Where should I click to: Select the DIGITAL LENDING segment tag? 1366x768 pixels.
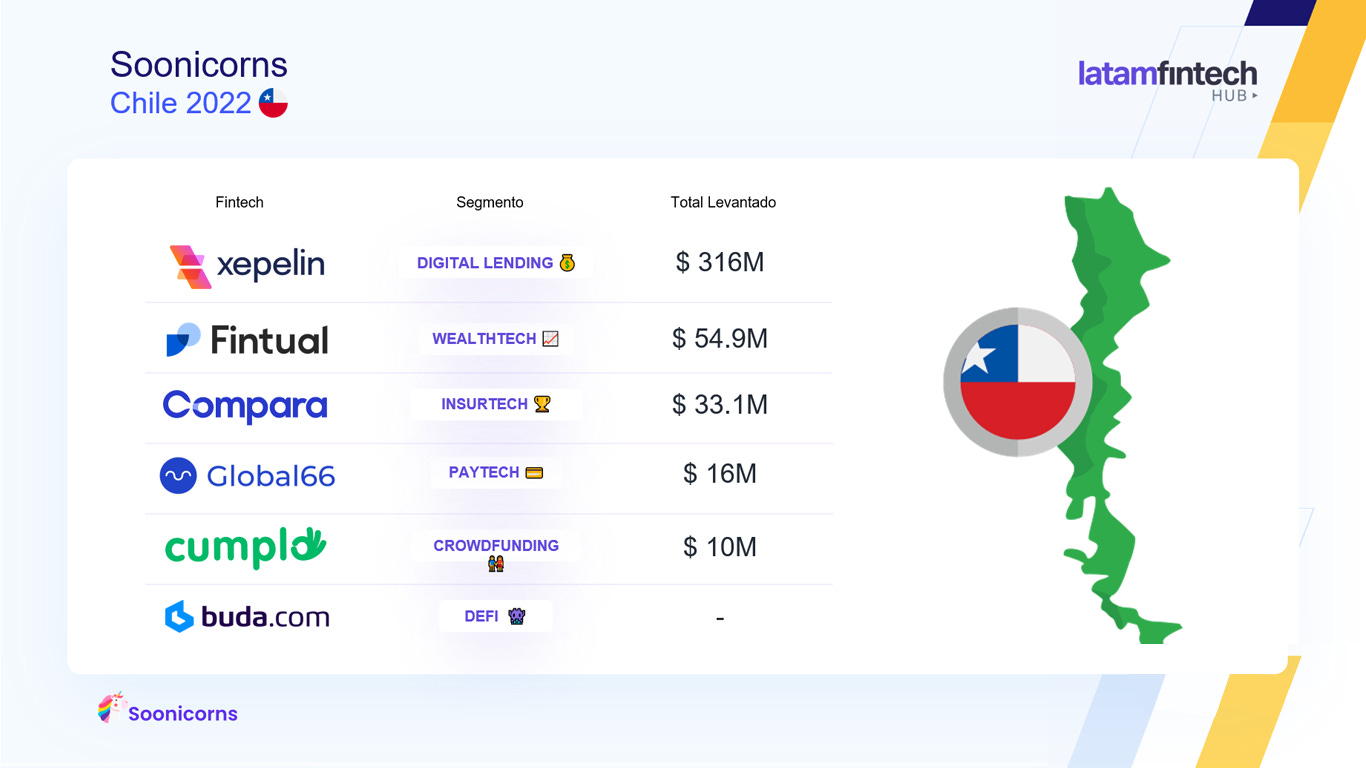coord(495,263)
